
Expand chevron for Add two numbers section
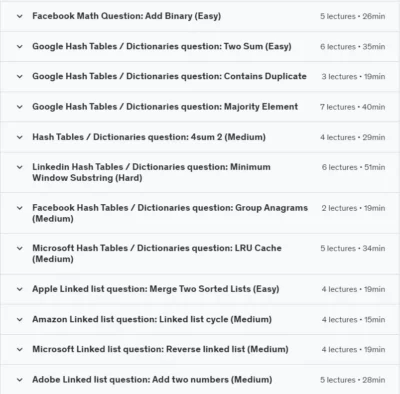click(20, 380)
